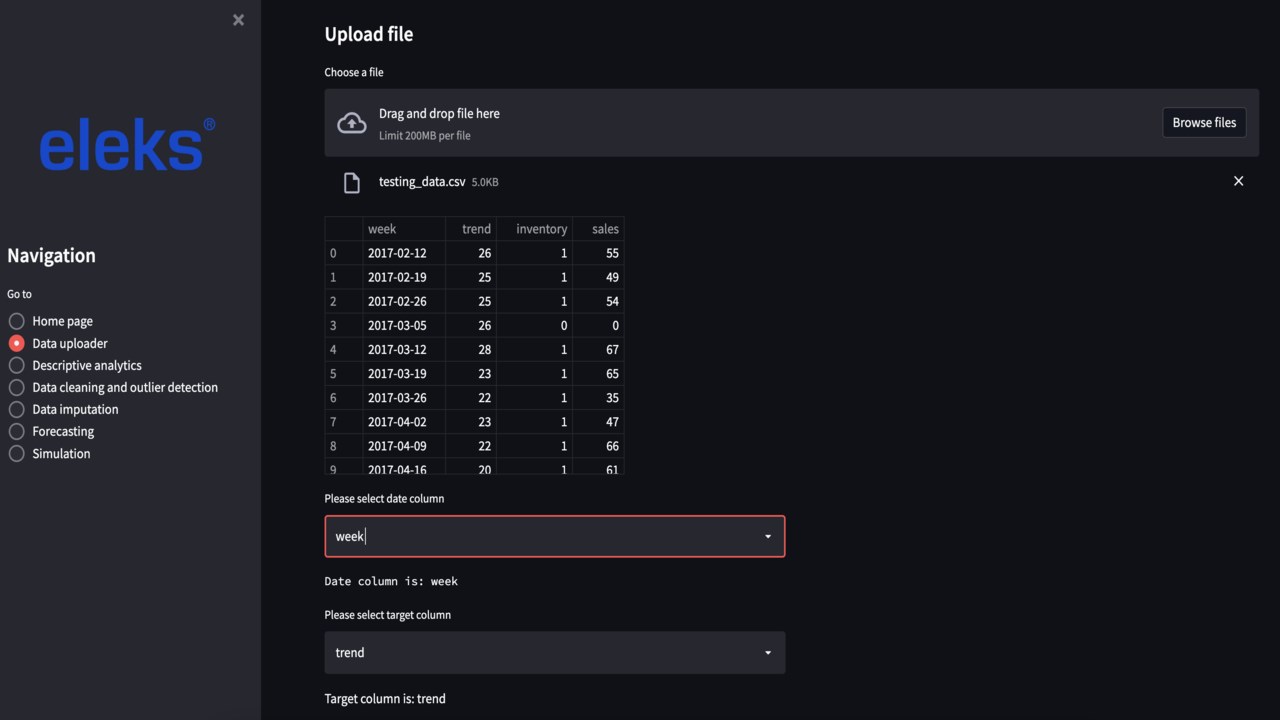Click the cloud upload icon
The image size is (1280, 720).
click(352, 123)
